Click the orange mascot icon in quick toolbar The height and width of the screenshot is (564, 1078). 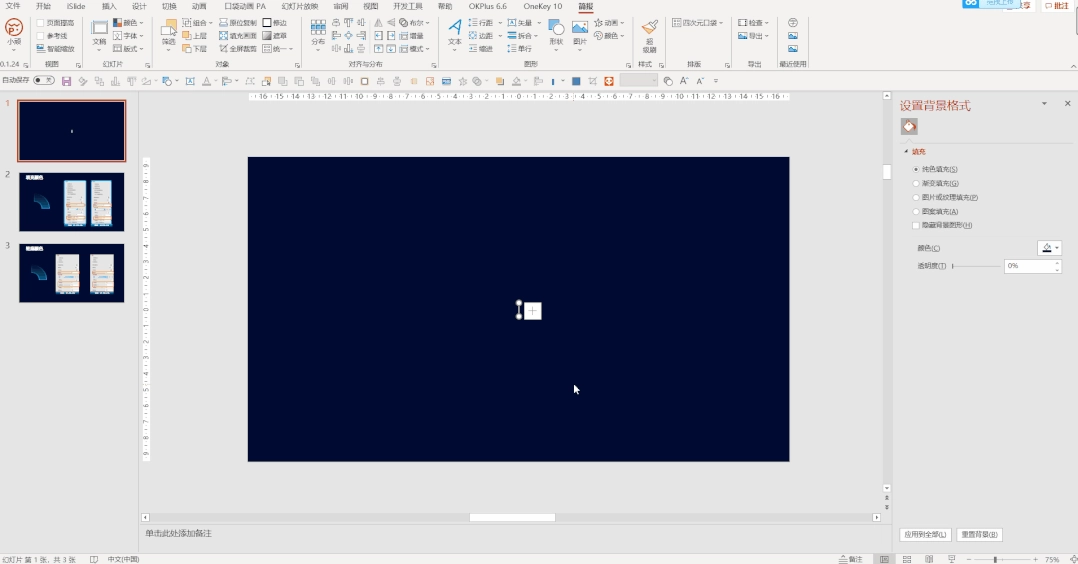608,81
